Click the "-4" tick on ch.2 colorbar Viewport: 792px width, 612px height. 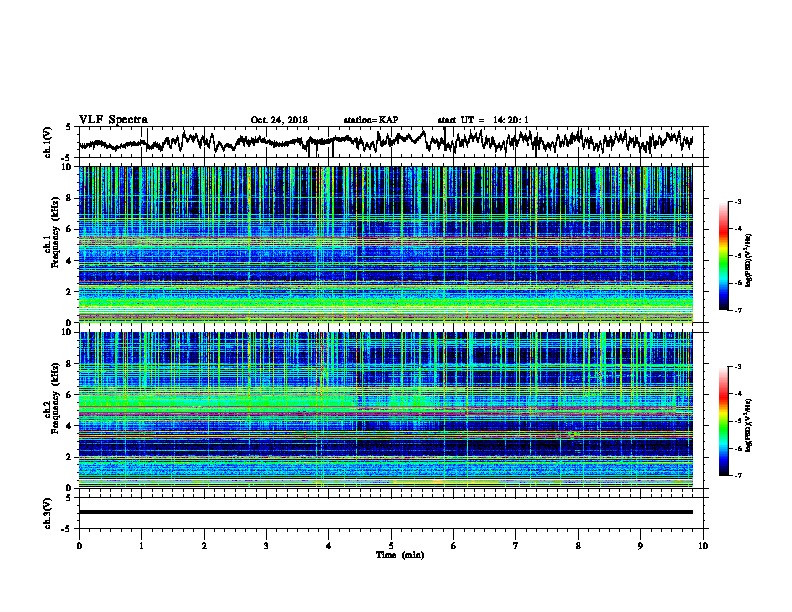point(737,393)
